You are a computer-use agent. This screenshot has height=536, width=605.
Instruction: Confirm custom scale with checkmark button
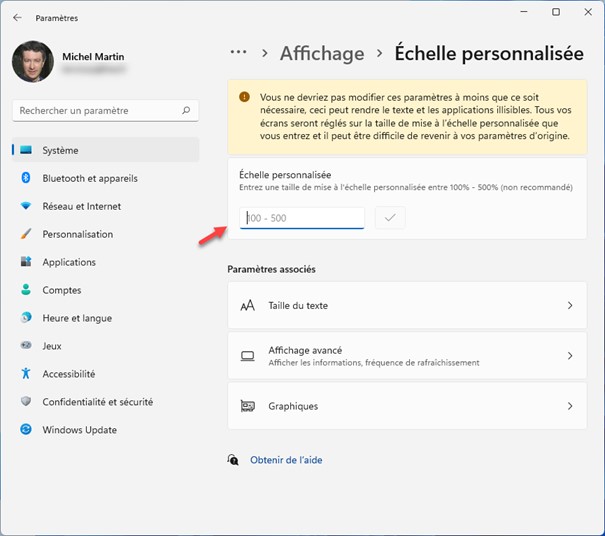[390, 217]
